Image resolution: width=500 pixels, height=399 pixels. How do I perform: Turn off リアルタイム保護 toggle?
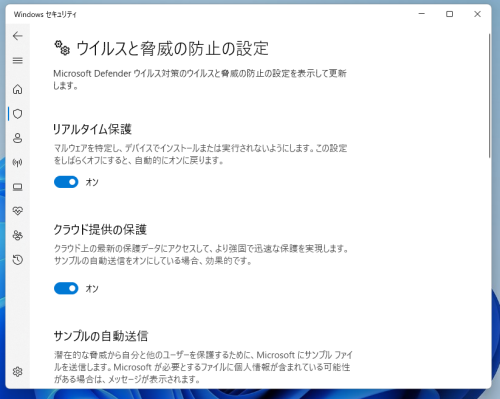click(x=66, y=182)
